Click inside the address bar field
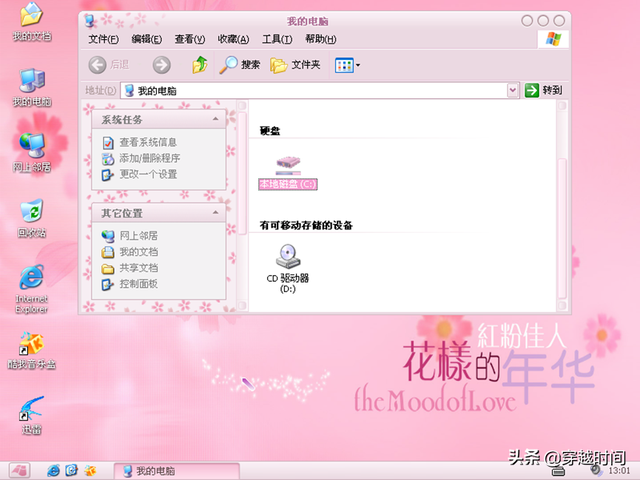This screenshot has height=480, width=640. 314,90
